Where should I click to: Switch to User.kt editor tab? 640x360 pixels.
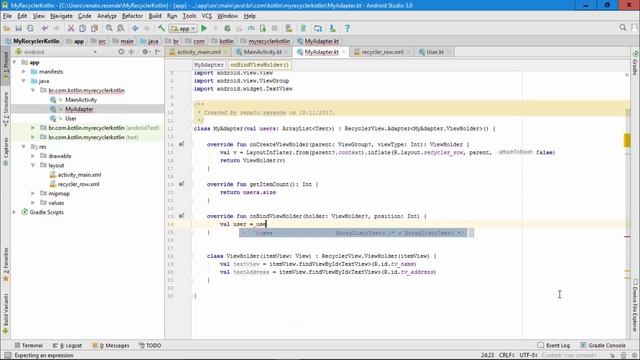[x=435, y=52]
